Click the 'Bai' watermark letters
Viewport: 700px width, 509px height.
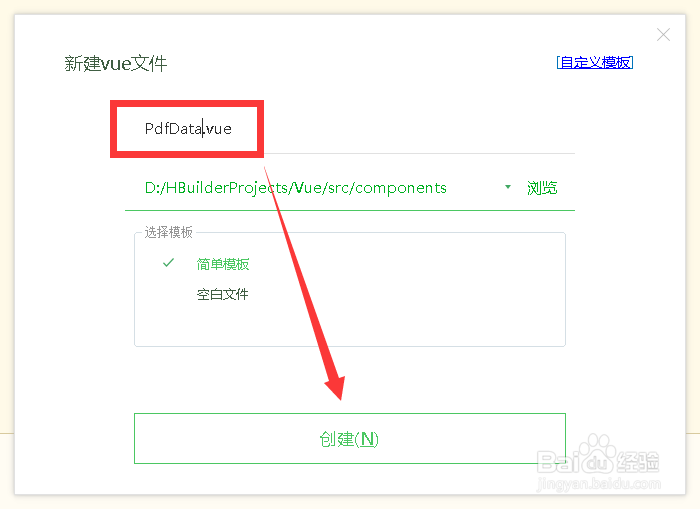[x=558, y=462]
